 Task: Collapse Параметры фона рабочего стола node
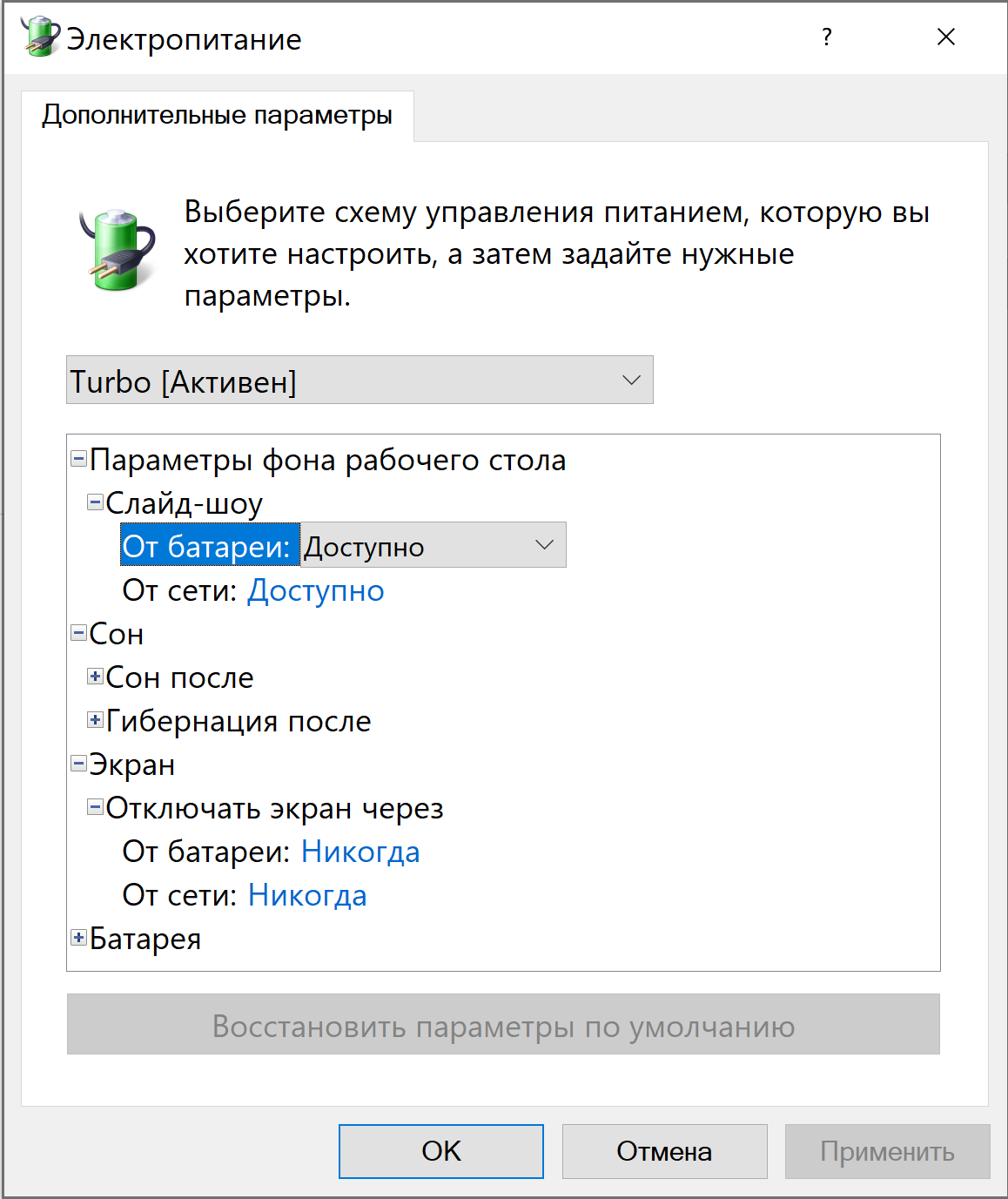[78, 458]
